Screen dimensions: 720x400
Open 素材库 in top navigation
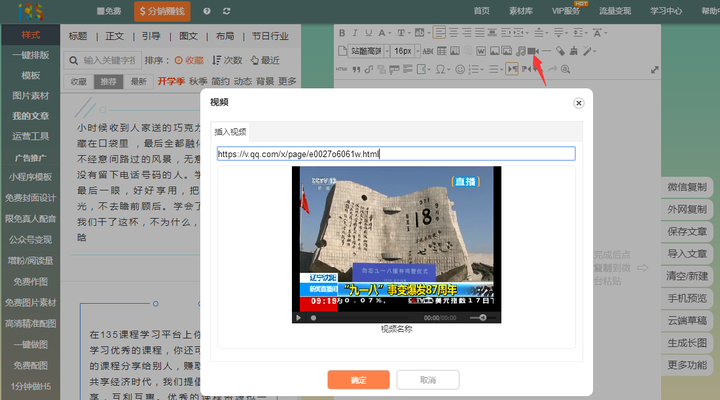[x=521, y=11]
